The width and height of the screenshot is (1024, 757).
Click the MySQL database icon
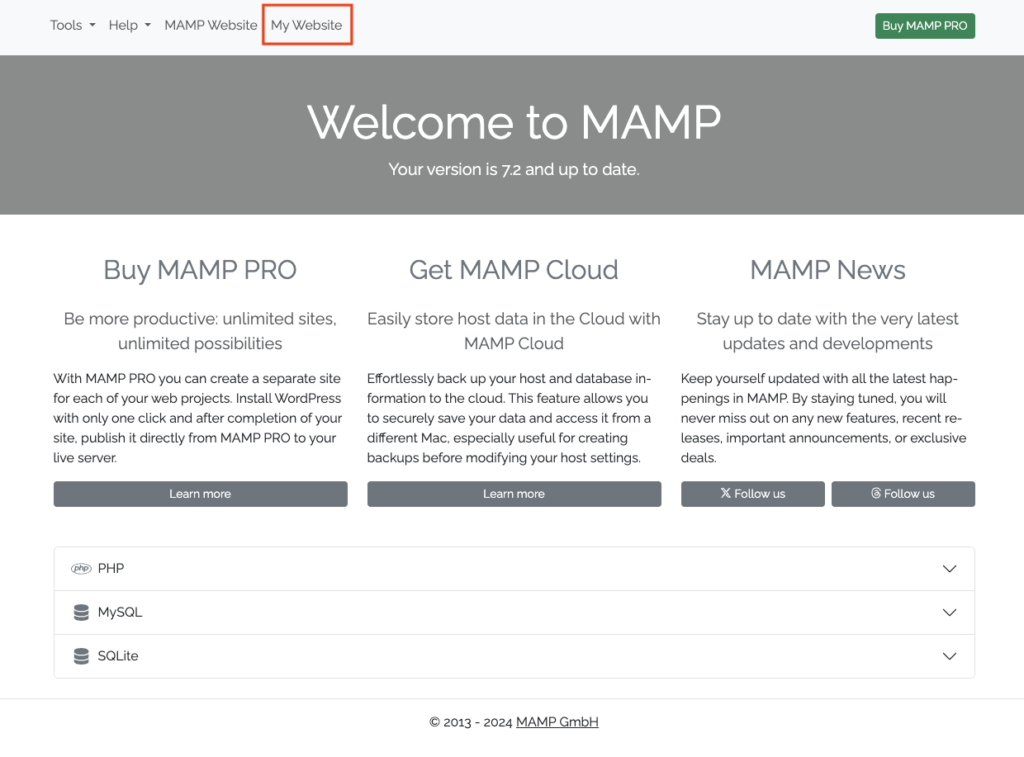(x=81, y=613)
